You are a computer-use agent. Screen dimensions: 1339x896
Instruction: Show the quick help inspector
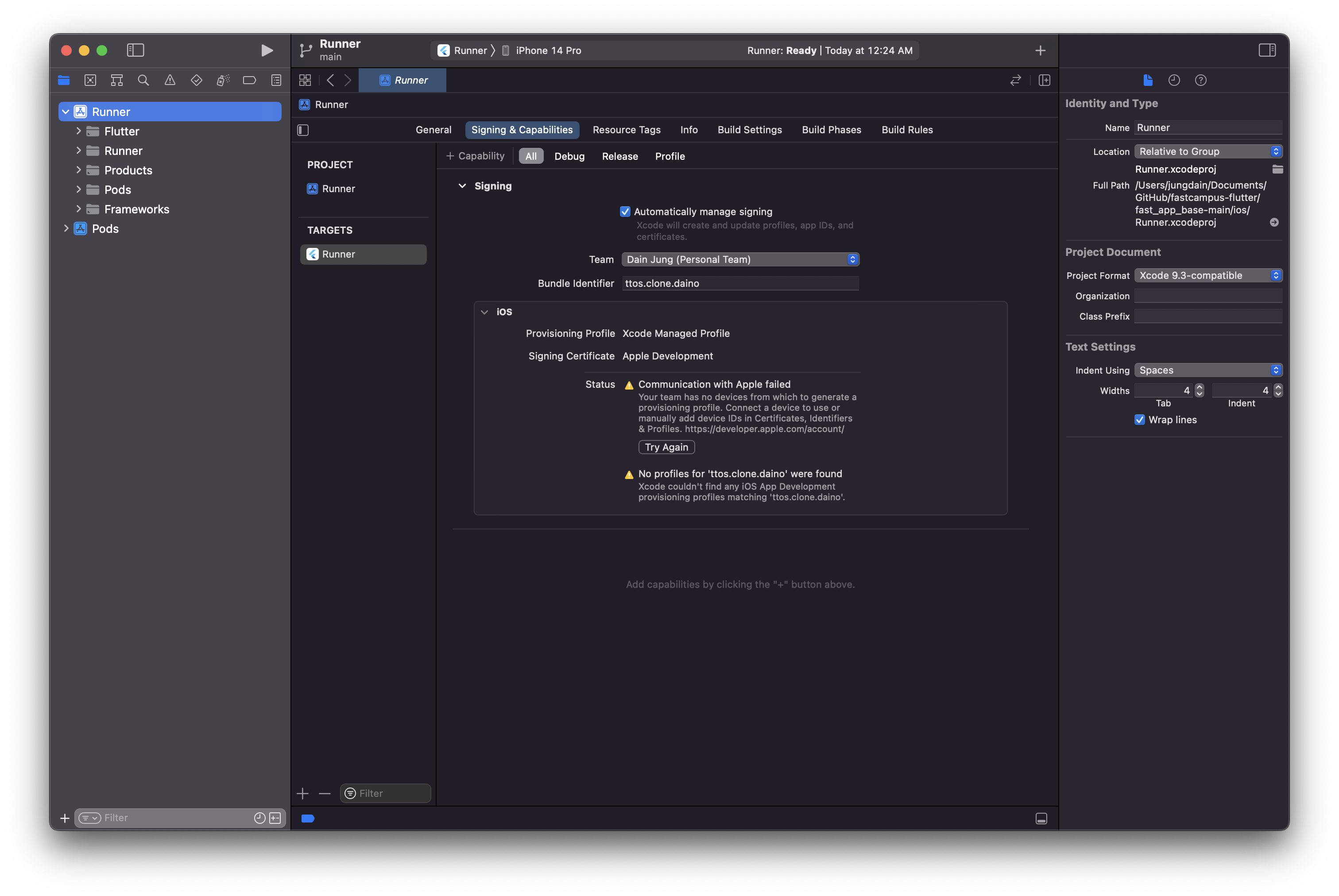[x=1201, y=81]
